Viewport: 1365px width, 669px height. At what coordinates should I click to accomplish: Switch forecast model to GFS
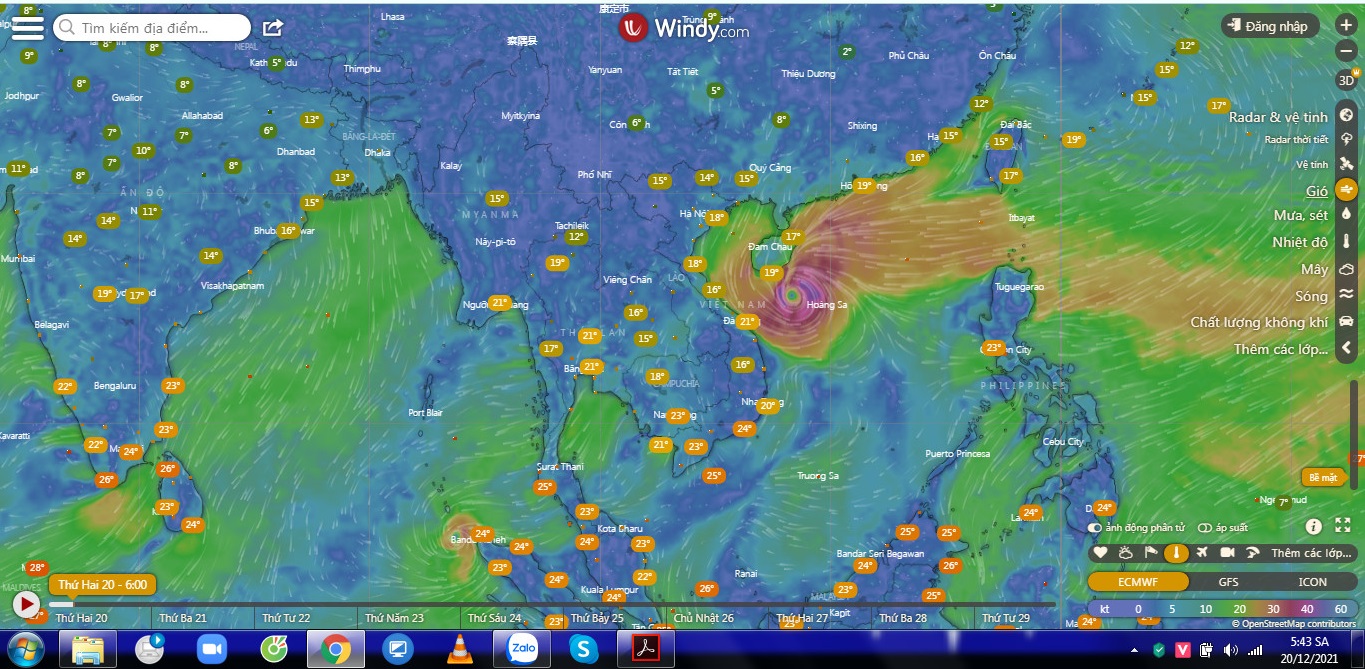(1228, 582)
